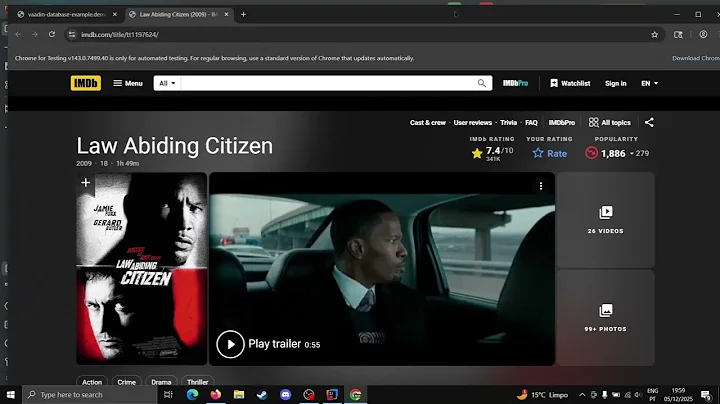Select the Action genre chip
The width and height of the screenshot is (720, 404).
(x=92, y=382)
